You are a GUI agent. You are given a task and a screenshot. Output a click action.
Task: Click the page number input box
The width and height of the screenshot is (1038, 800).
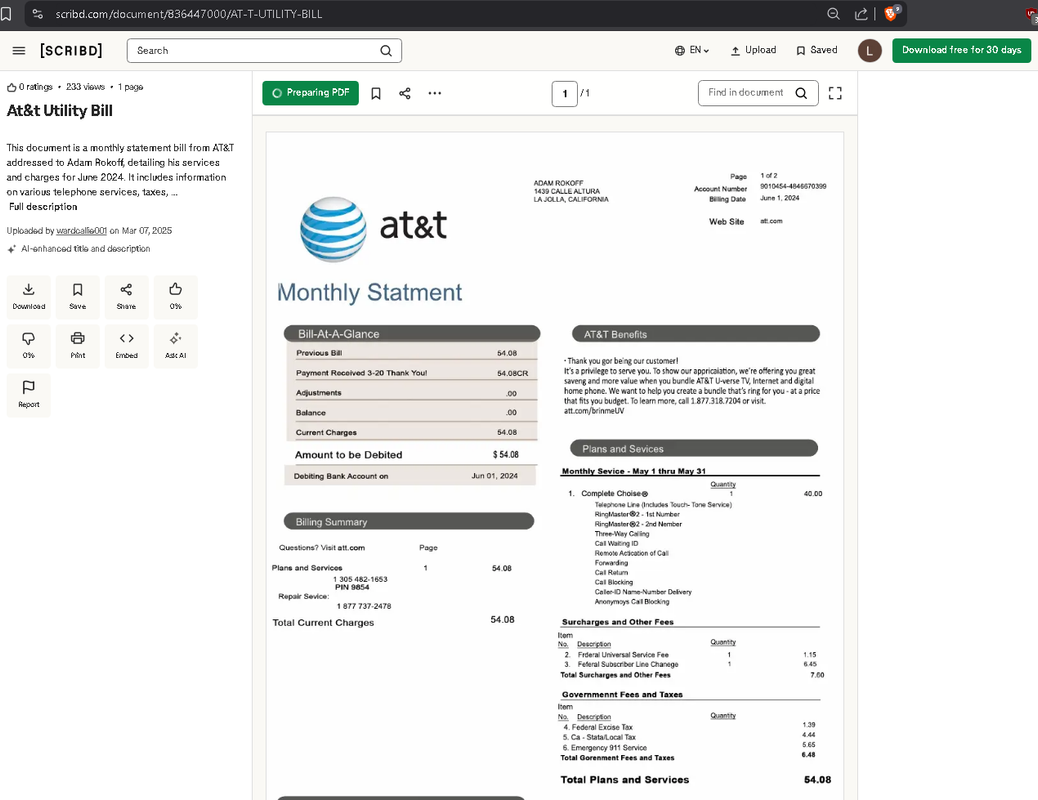(x=565, y=93)
